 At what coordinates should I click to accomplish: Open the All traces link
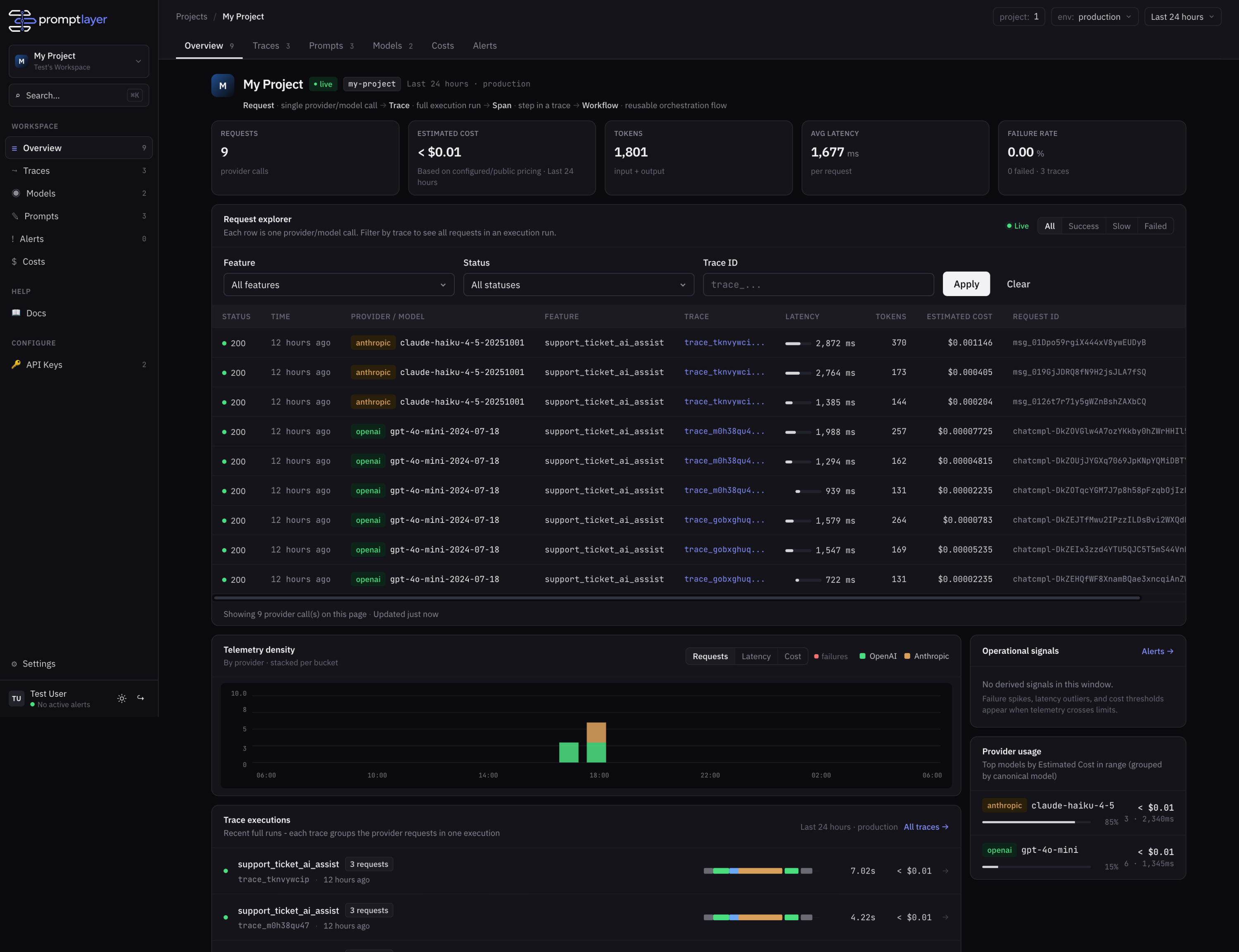pyautogui.click(x=926, y=827)
